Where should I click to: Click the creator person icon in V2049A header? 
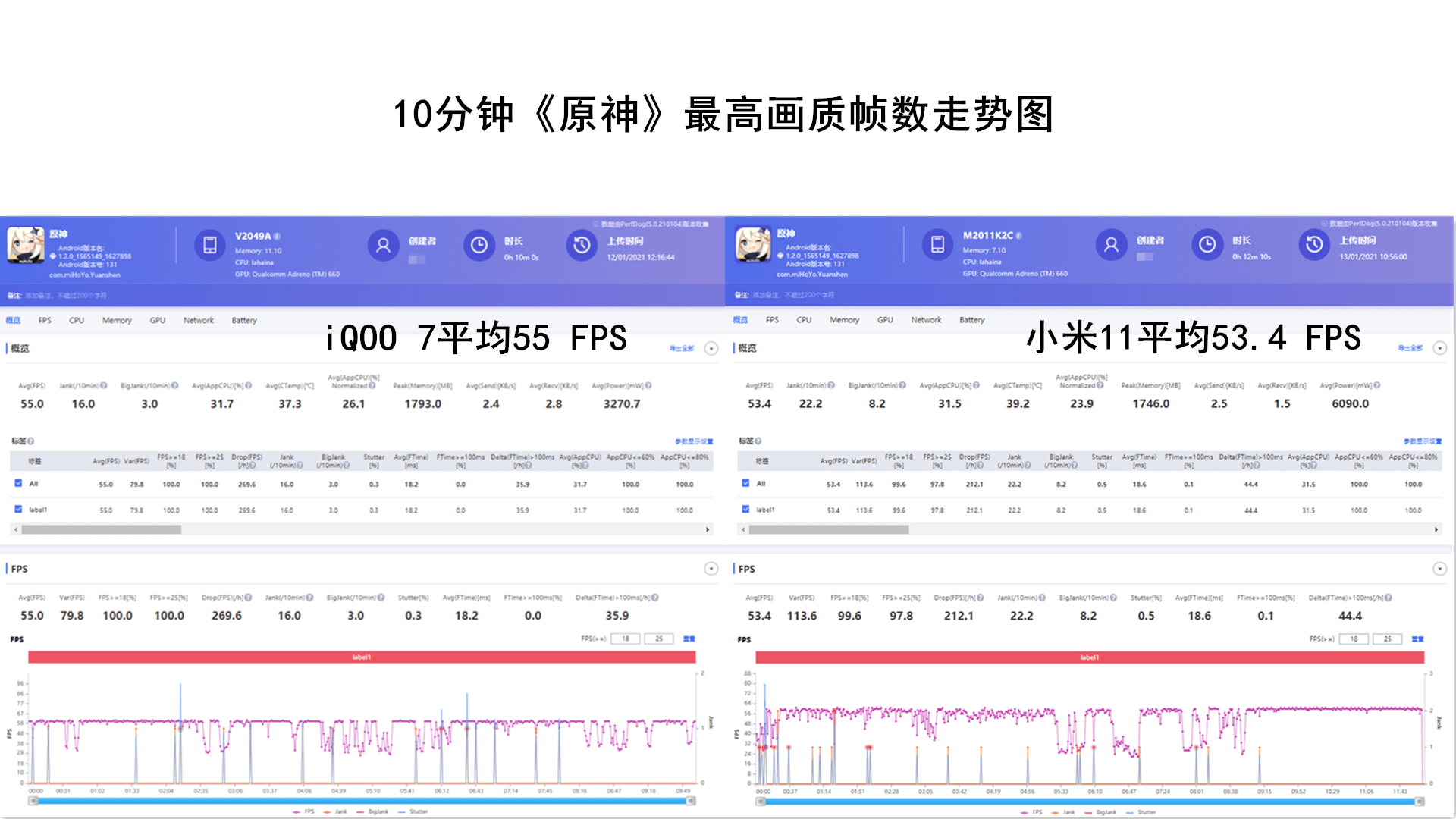(384, 245)
